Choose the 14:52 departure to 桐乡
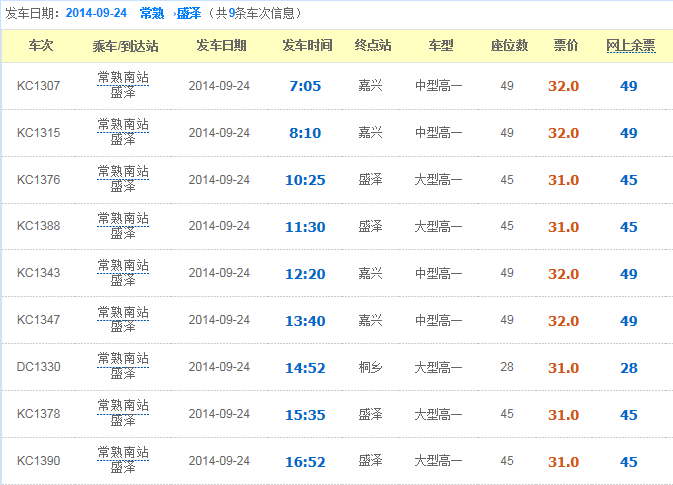The width and height of the screenshot is (673, 485). (x=305, y=368)
